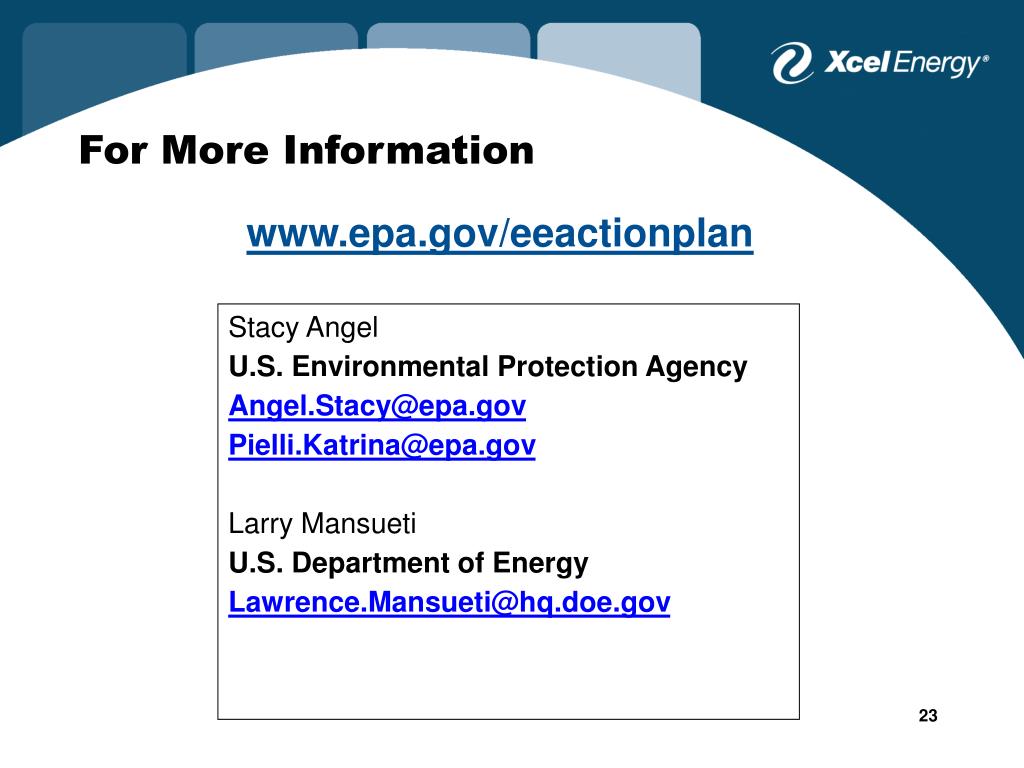This screenshot has height=768, width=1024.
Task: Click the word Energy in the logo
Action: pyautogui.click(x=936, y=65)
